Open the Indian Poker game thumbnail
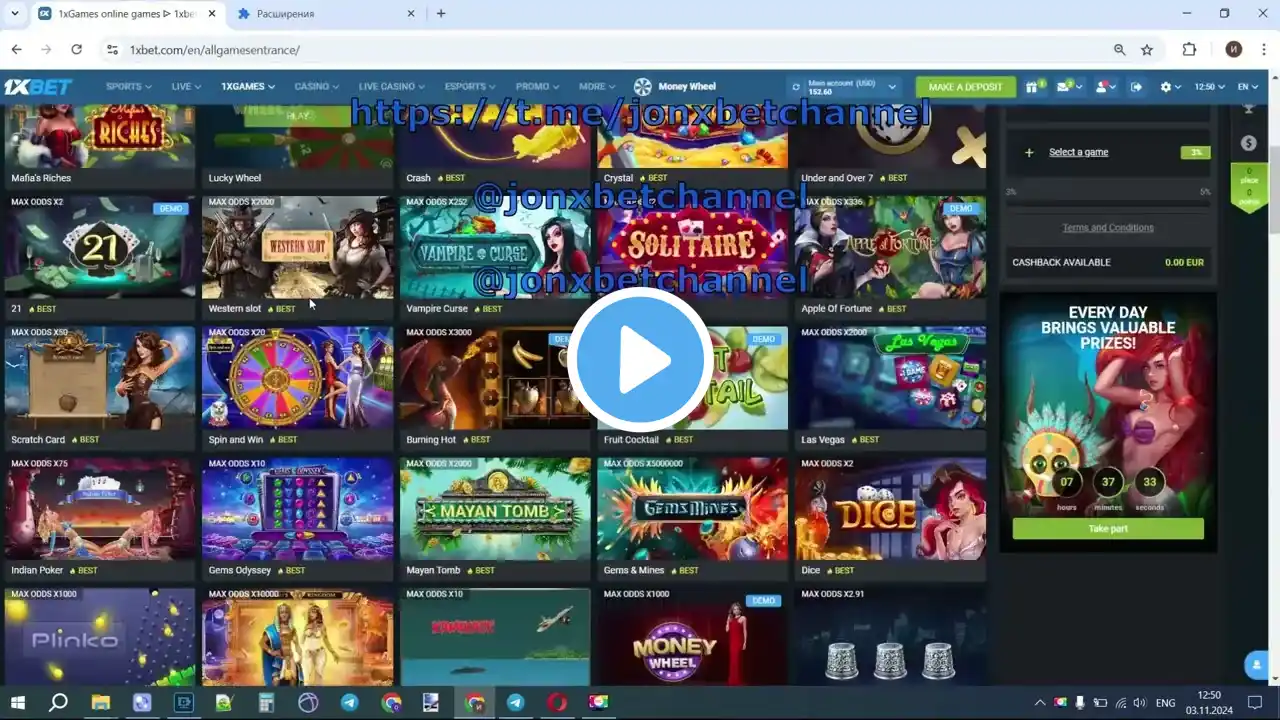The height and width of the screenshot is (720, 1280). point(100,509)
